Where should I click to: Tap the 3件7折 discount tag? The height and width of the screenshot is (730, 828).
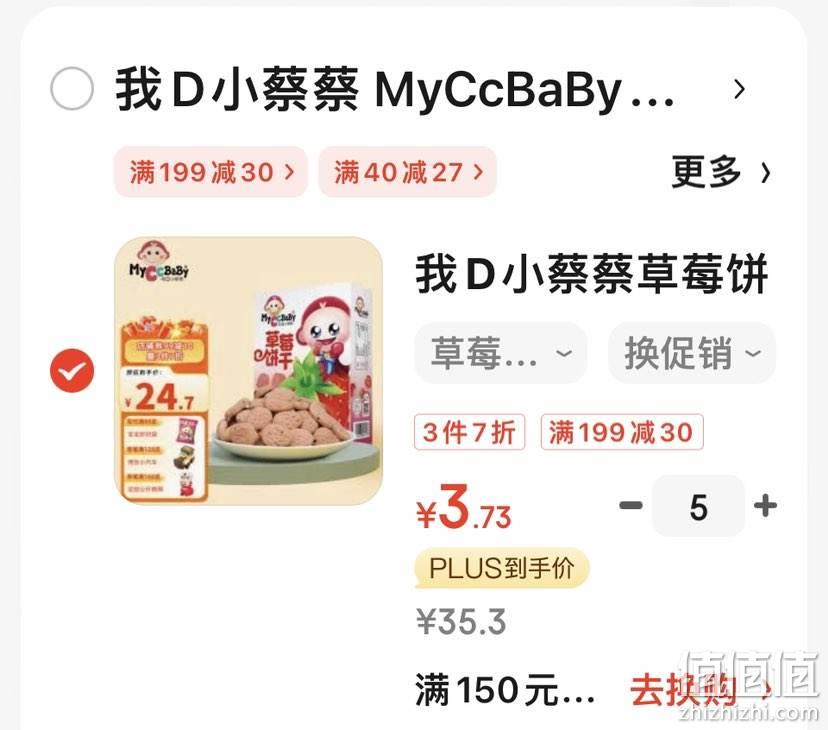(469, 432)
